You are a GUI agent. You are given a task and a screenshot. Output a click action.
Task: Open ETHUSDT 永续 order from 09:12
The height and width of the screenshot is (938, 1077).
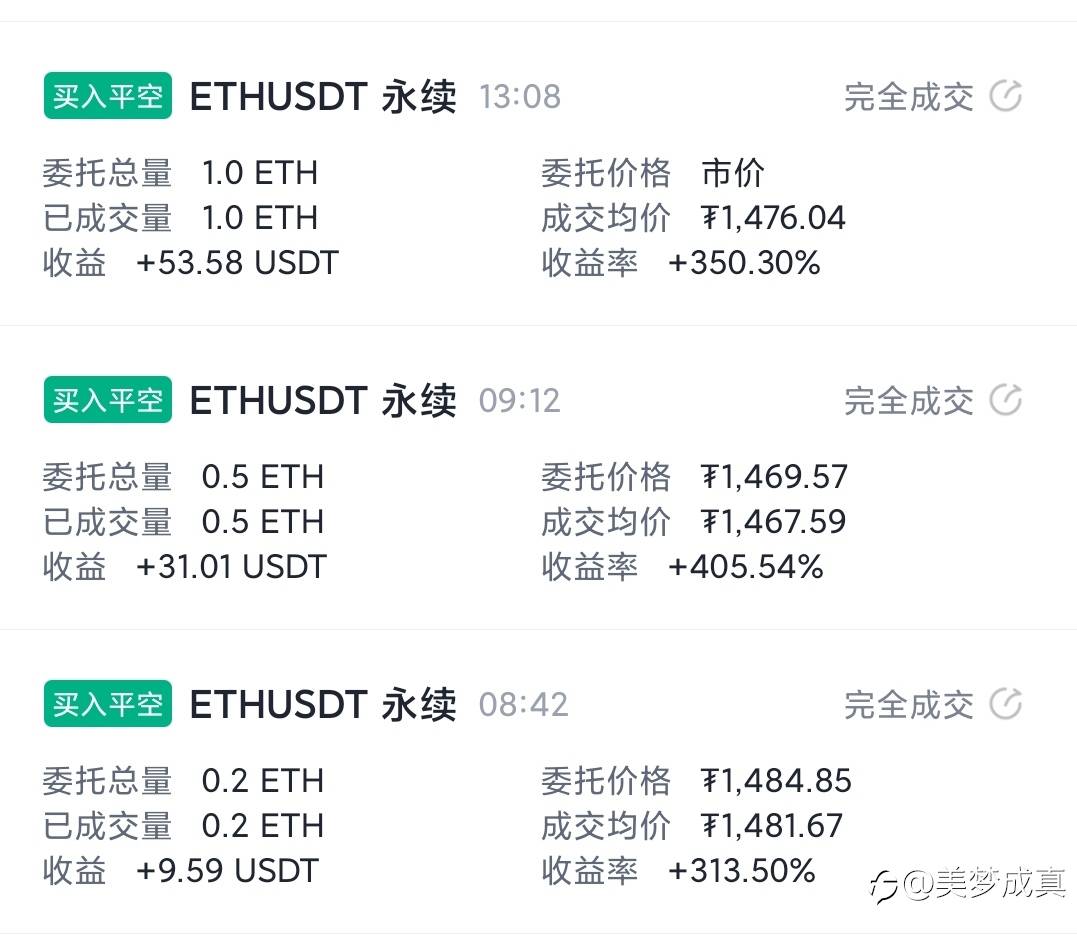click(322, 401)
